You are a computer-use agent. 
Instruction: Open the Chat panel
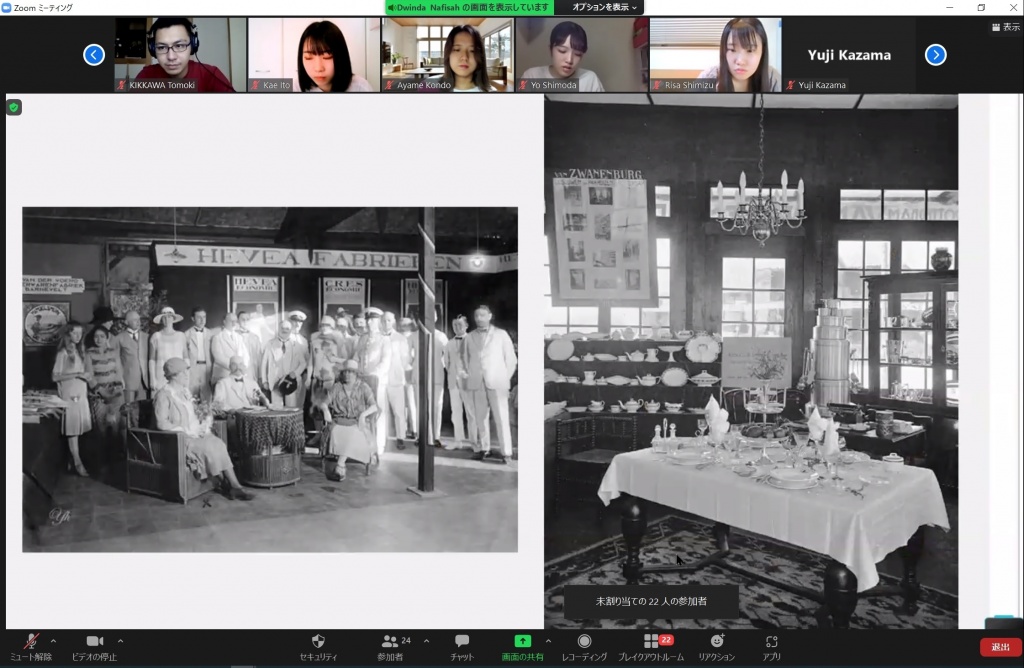point(462,647)
